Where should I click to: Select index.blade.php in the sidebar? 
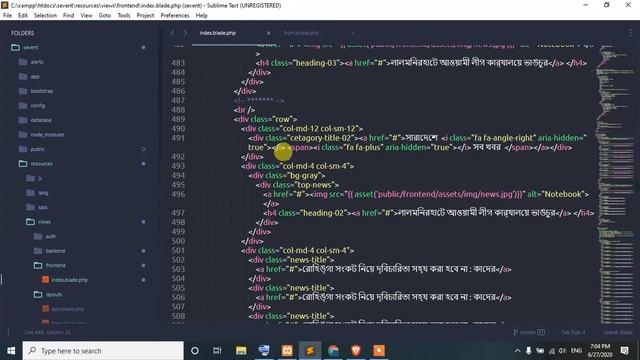coord(69,280)
